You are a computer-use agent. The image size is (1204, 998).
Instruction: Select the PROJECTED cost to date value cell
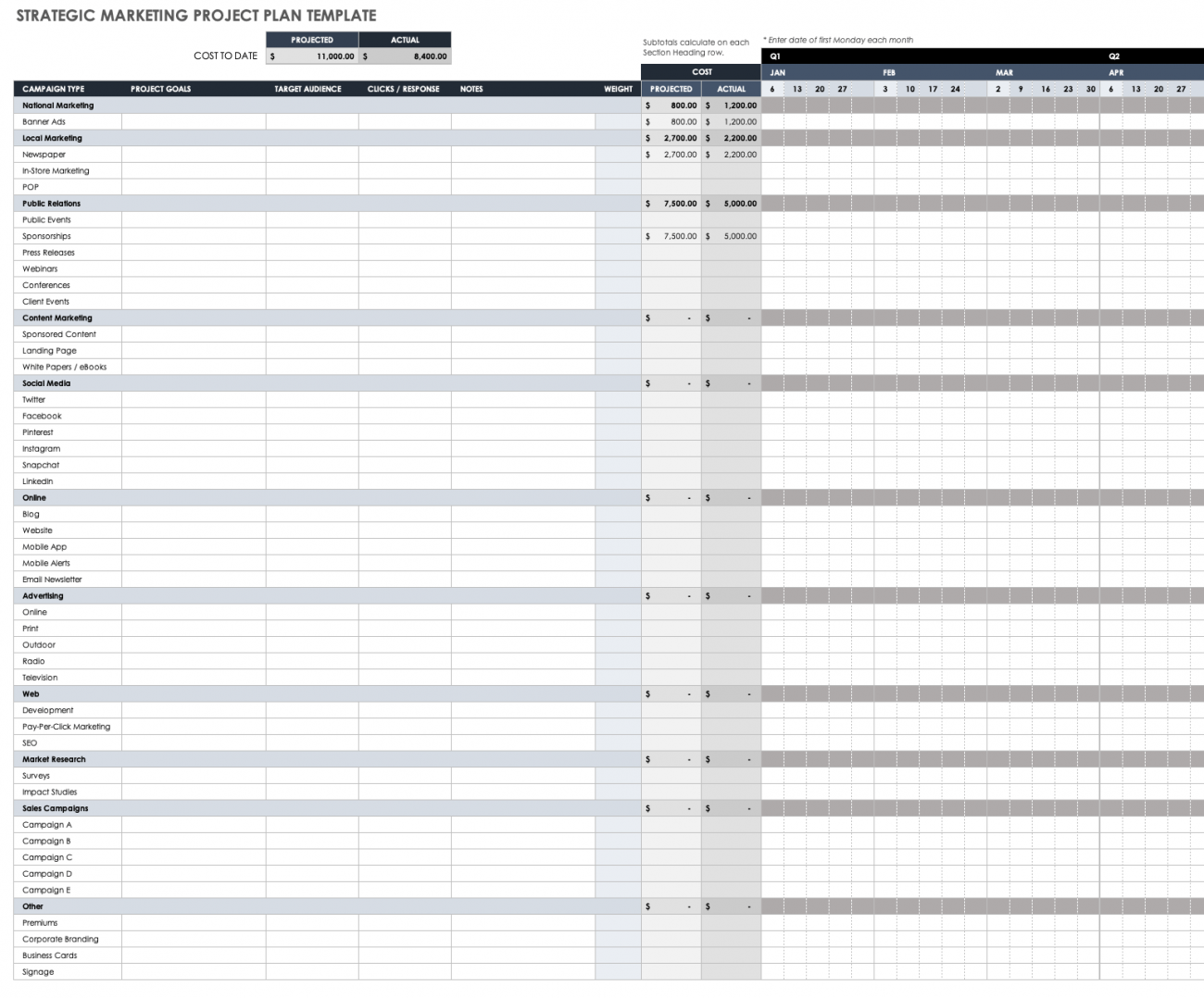click(x=311, y=56)
